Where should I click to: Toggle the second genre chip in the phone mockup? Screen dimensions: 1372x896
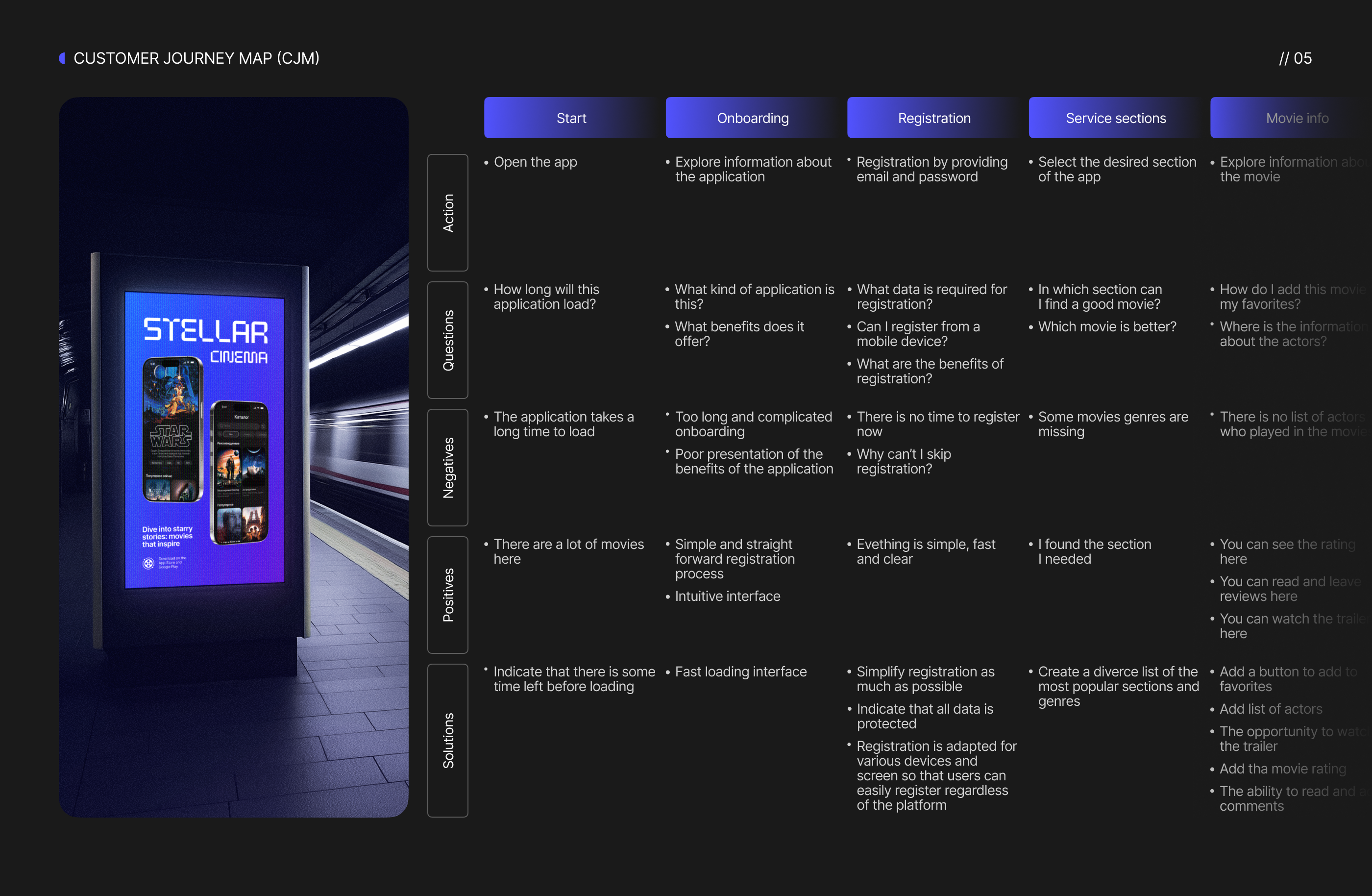click(248, 434)
